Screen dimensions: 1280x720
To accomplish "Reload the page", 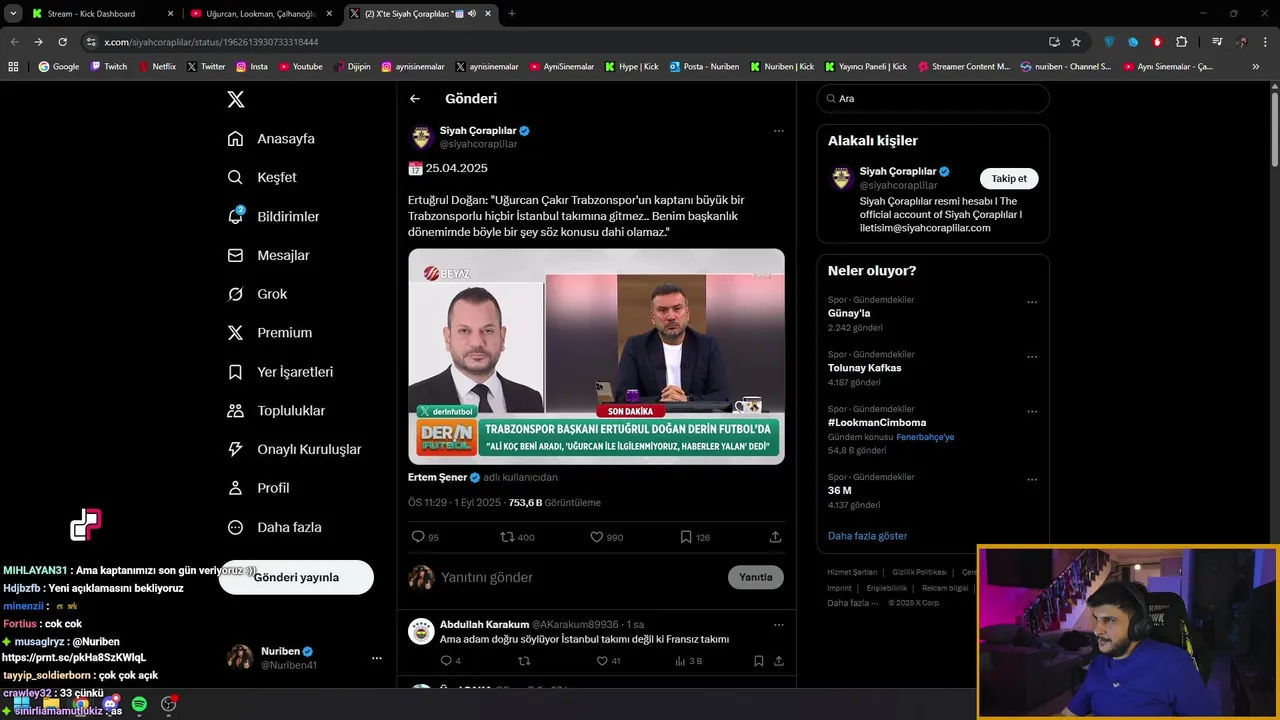I will click(62, 42).
